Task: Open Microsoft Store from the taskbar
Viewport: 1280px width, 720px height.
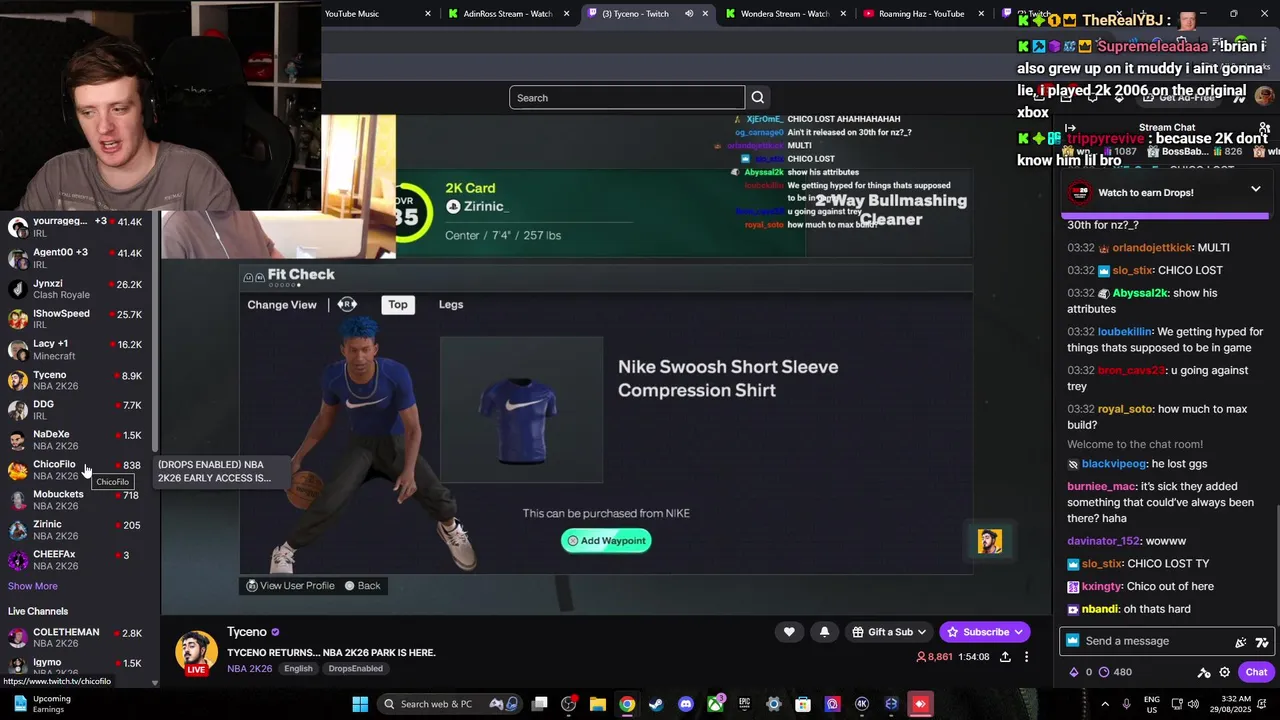Action: click(x=803, y=704)
